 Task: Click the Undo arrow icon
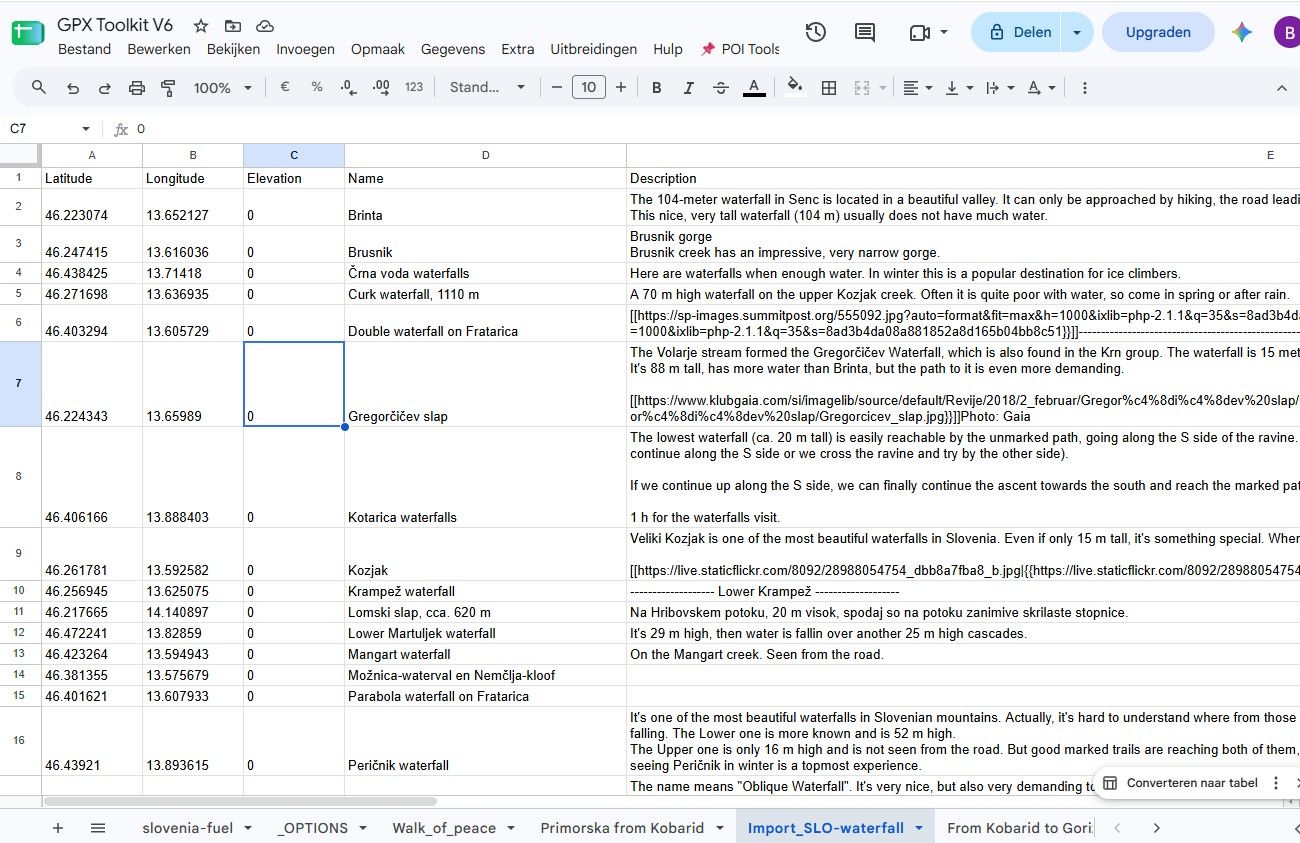coord(72,88)
